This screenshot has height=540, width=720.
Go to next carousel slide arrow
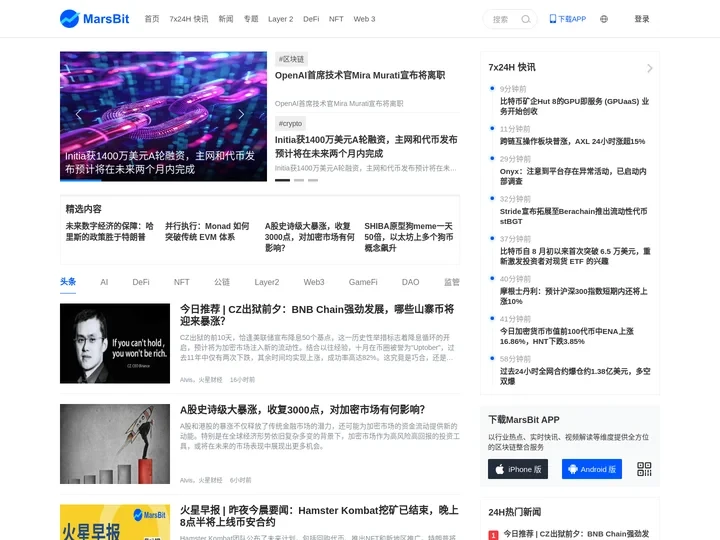click(x=241, y=115)
